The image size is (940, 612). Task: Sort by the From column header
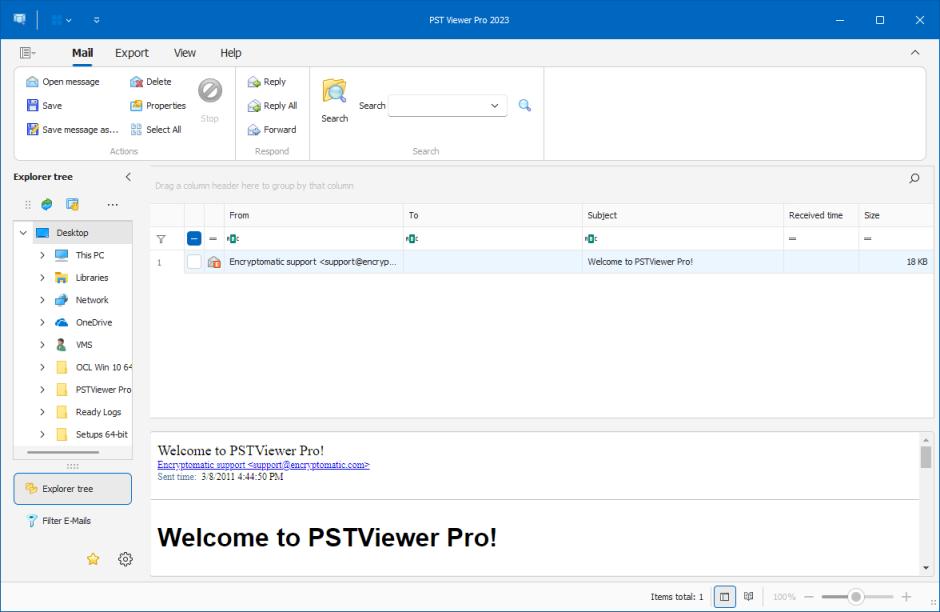[313, 215]
